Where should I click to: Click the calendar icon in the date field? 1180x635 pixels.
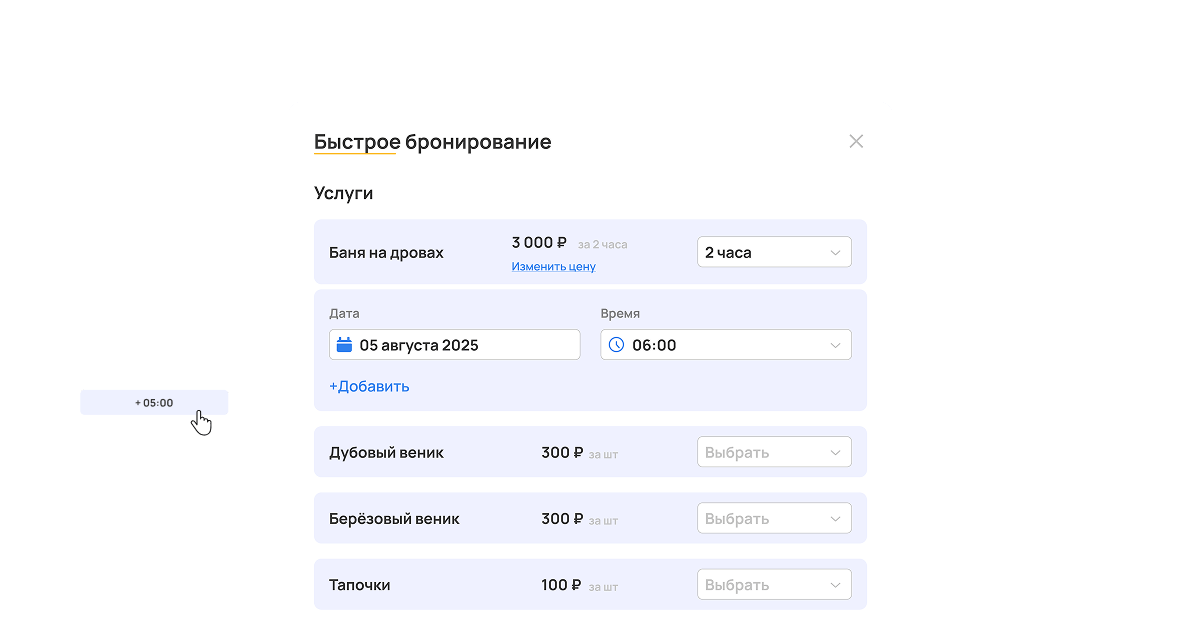tap(344, 344)
